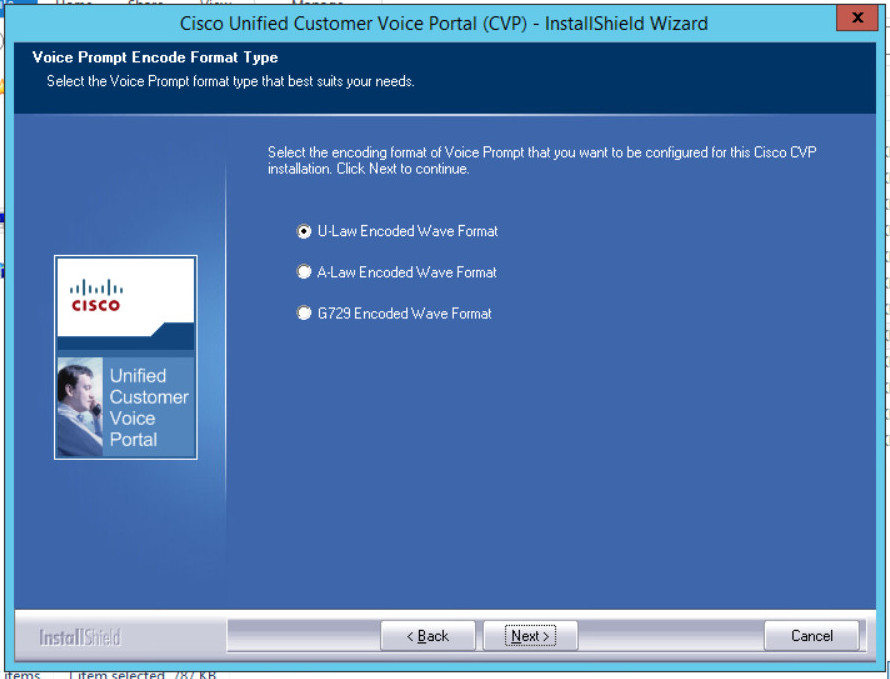The height and width of the screenshot is (679, 890).
Task: Click the InstallShield wizard title bar text
Action: [x=443, y=23]
